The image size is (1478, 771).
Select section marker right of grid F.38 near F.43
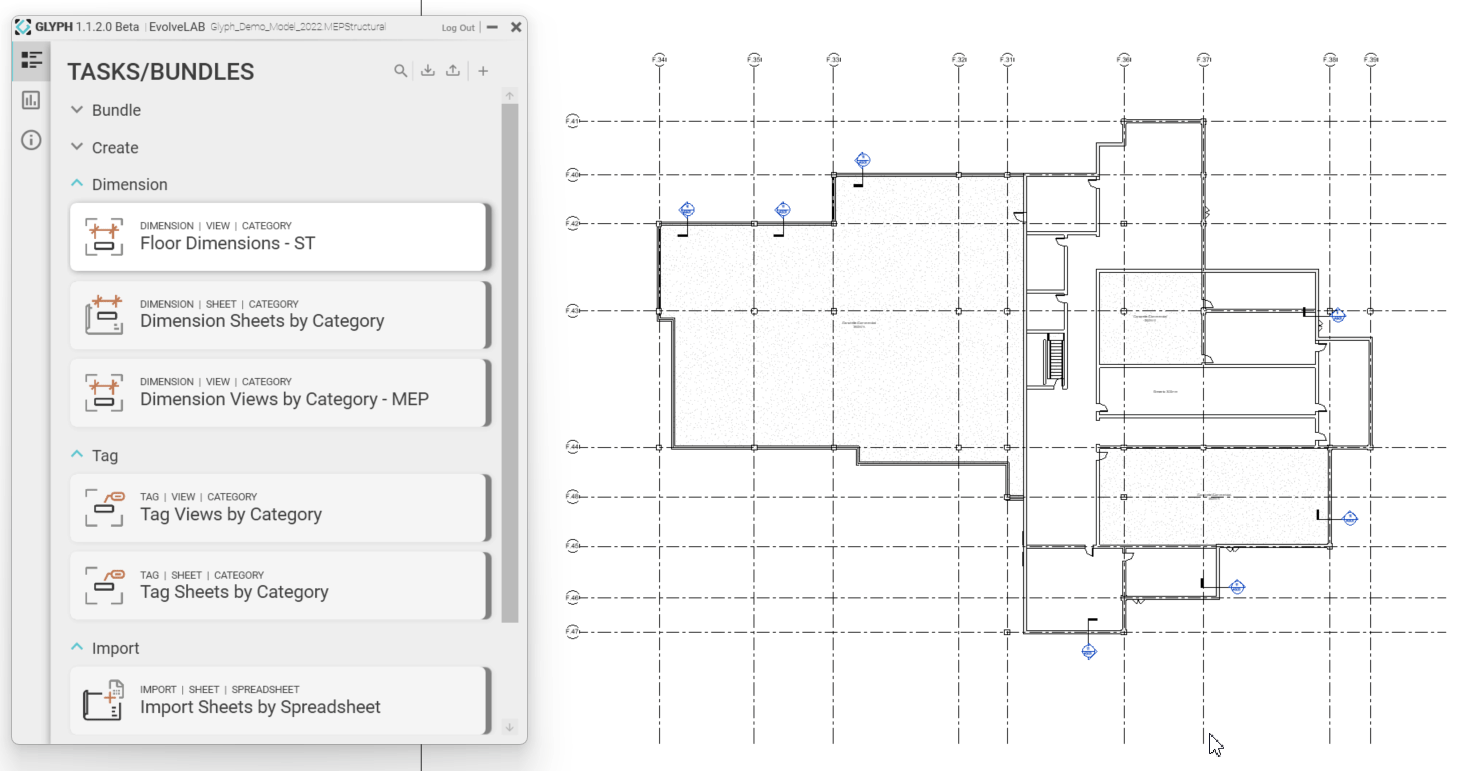(1338, 315)
